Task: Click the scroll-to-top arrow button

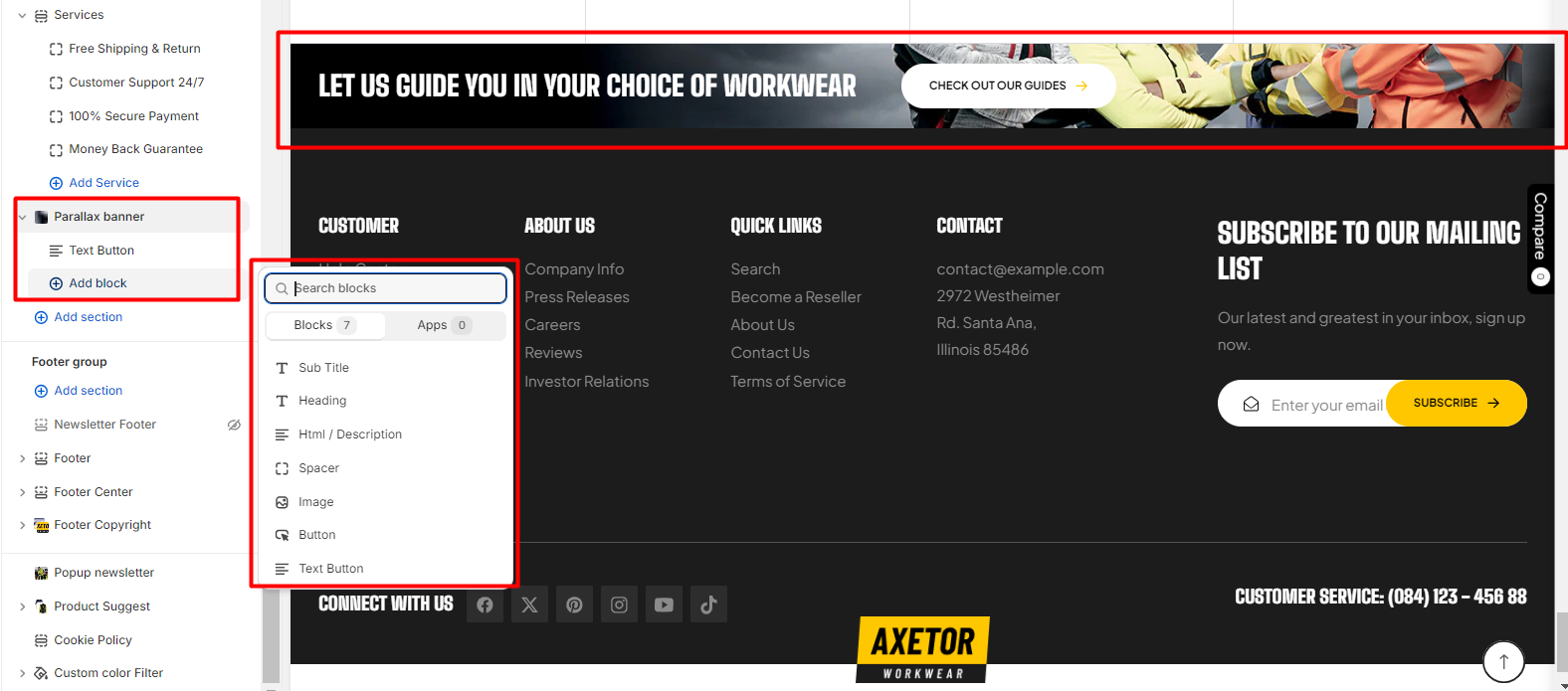Action: coord(1503,661)
